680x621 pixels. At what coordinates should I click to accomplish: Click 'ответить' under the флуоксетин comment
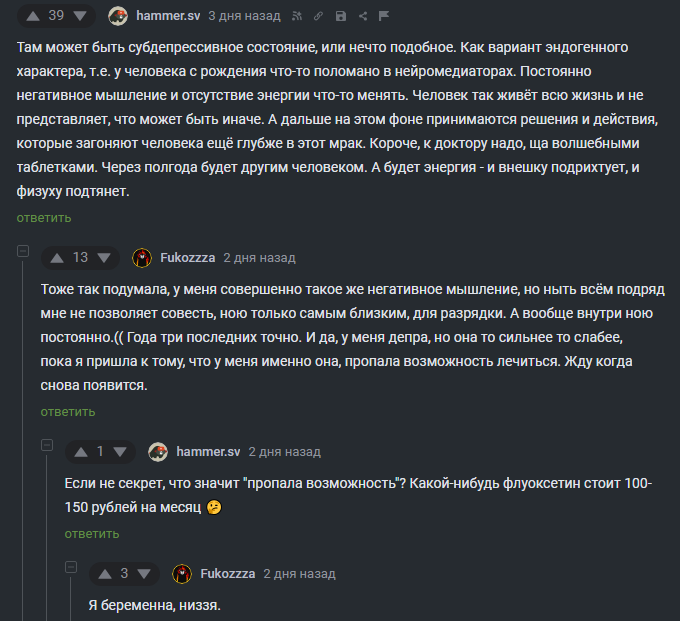92,534
